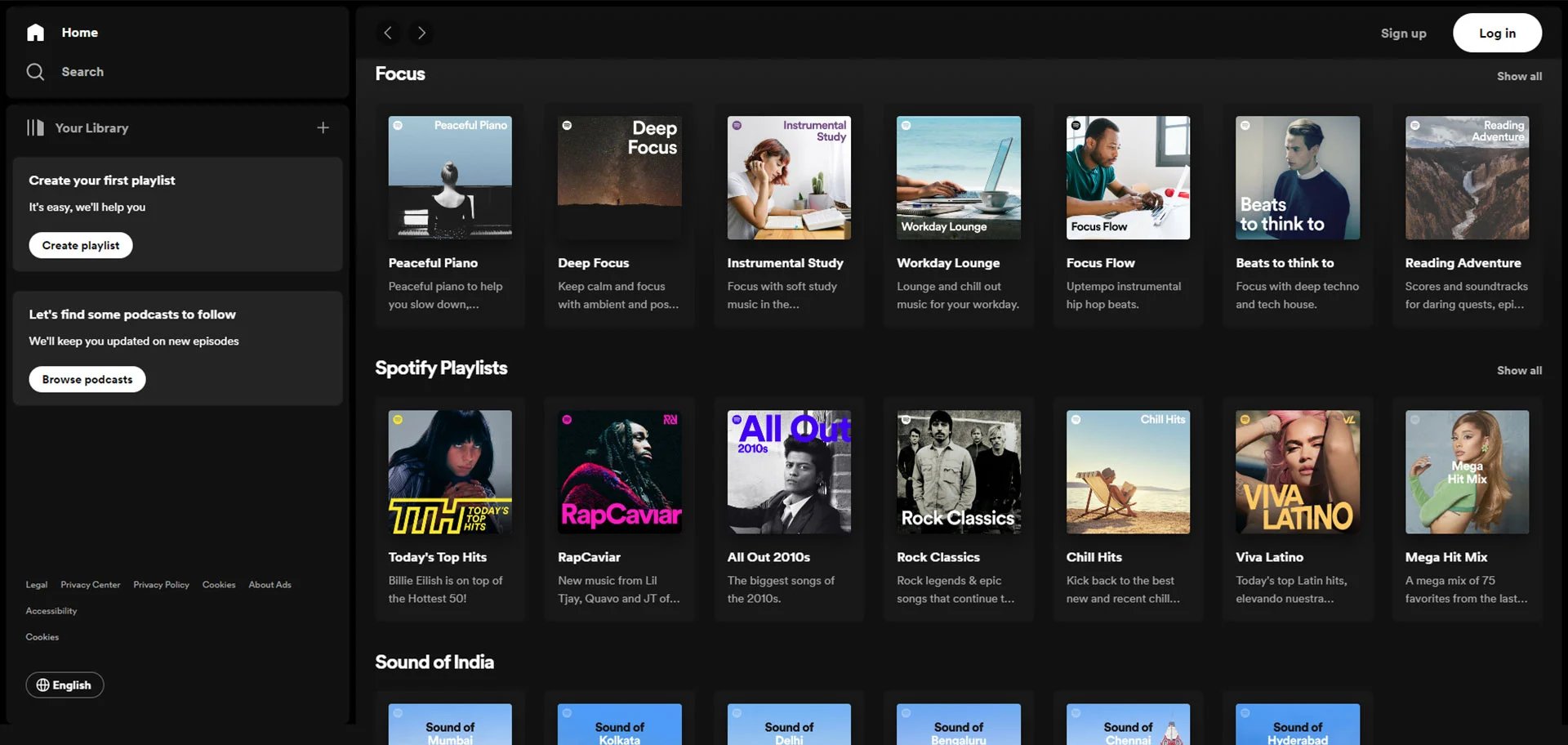Open Focus Flow cover
1568x745 pixels.
click(x=1128, y=177)
